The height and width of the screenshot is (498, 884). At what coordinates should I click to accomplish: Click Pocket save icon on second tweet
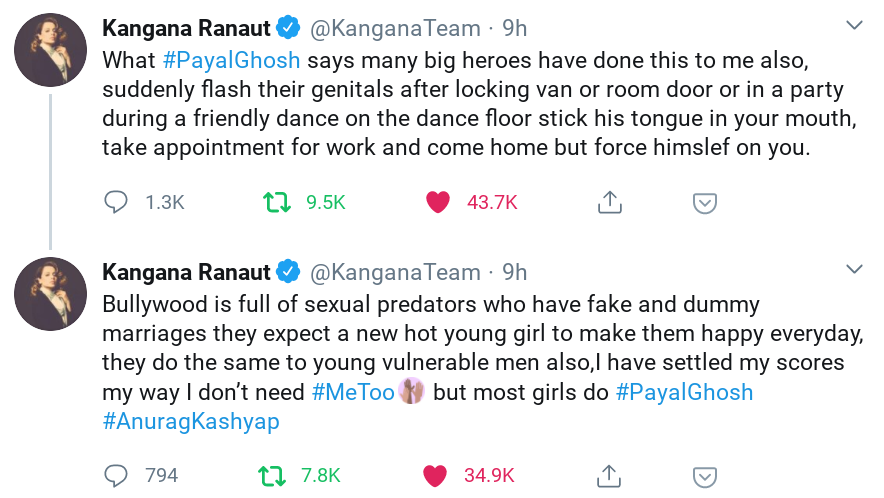[705, 475]
